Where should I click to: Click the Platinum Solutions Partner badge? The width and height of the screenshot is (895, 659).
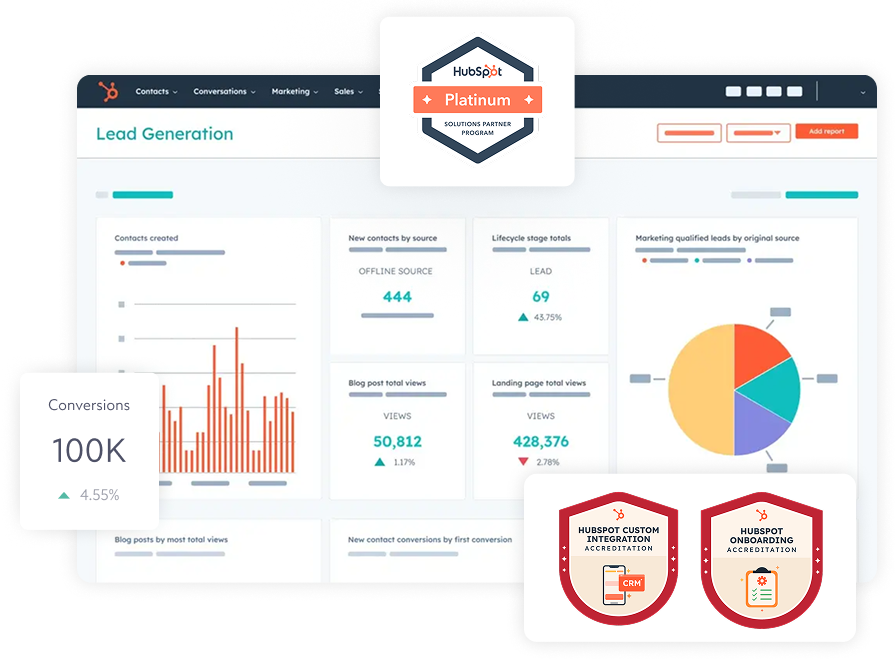477,100
